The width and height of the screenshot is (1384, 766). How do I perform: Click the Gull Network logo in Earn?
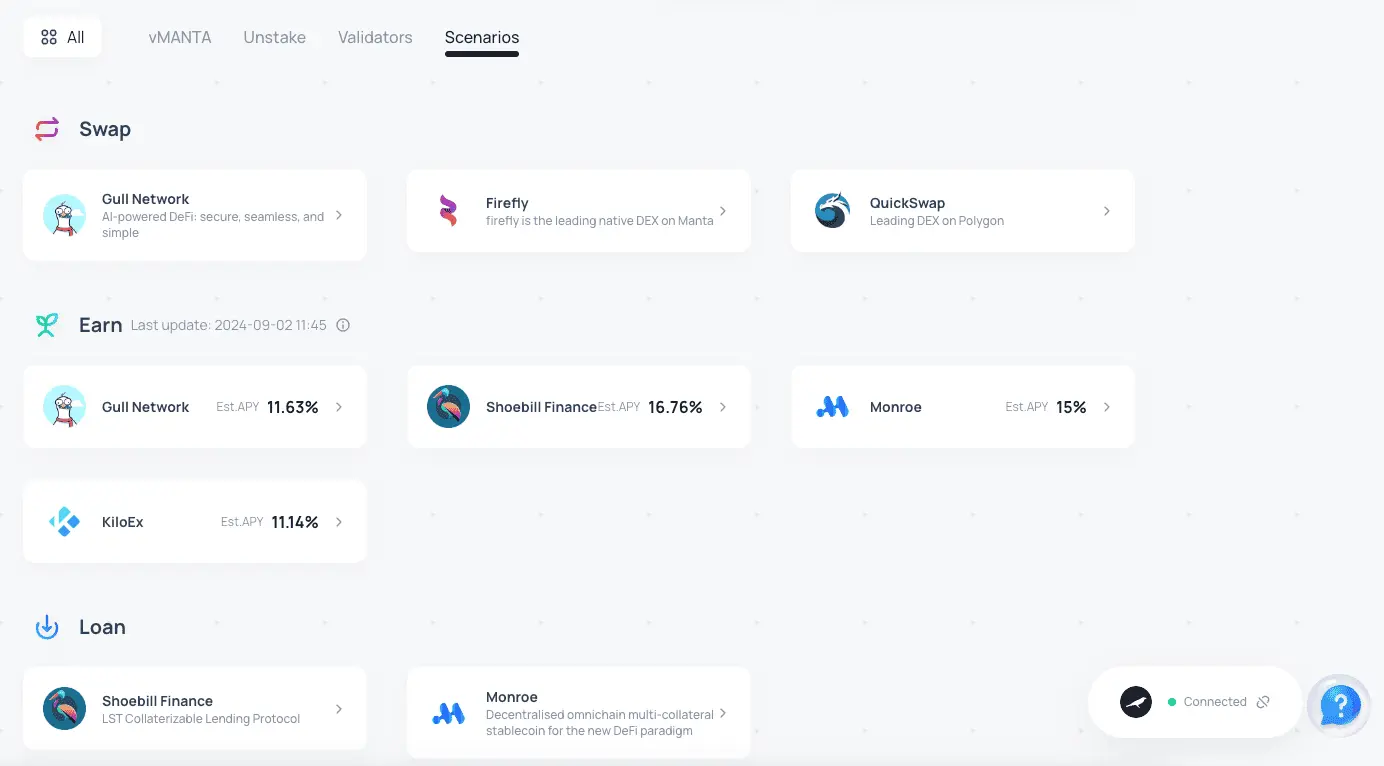click(x=64, y=407)
